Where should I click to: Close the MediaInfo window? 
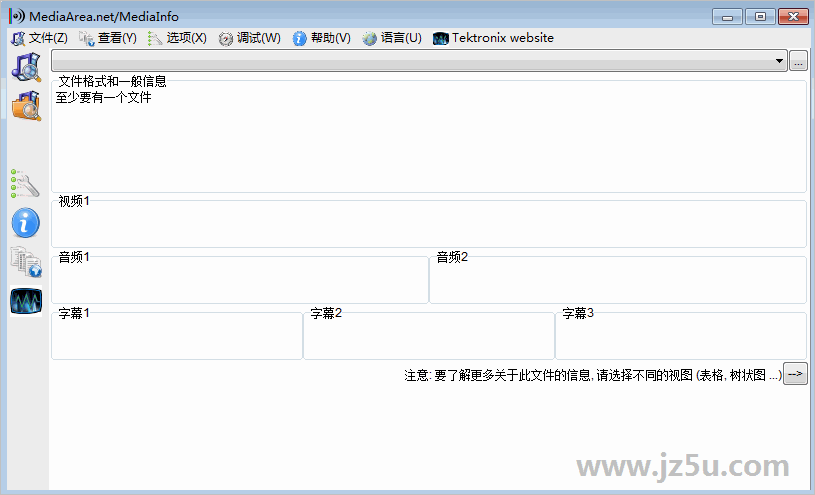pyautogui.click(x=793, y=17)
